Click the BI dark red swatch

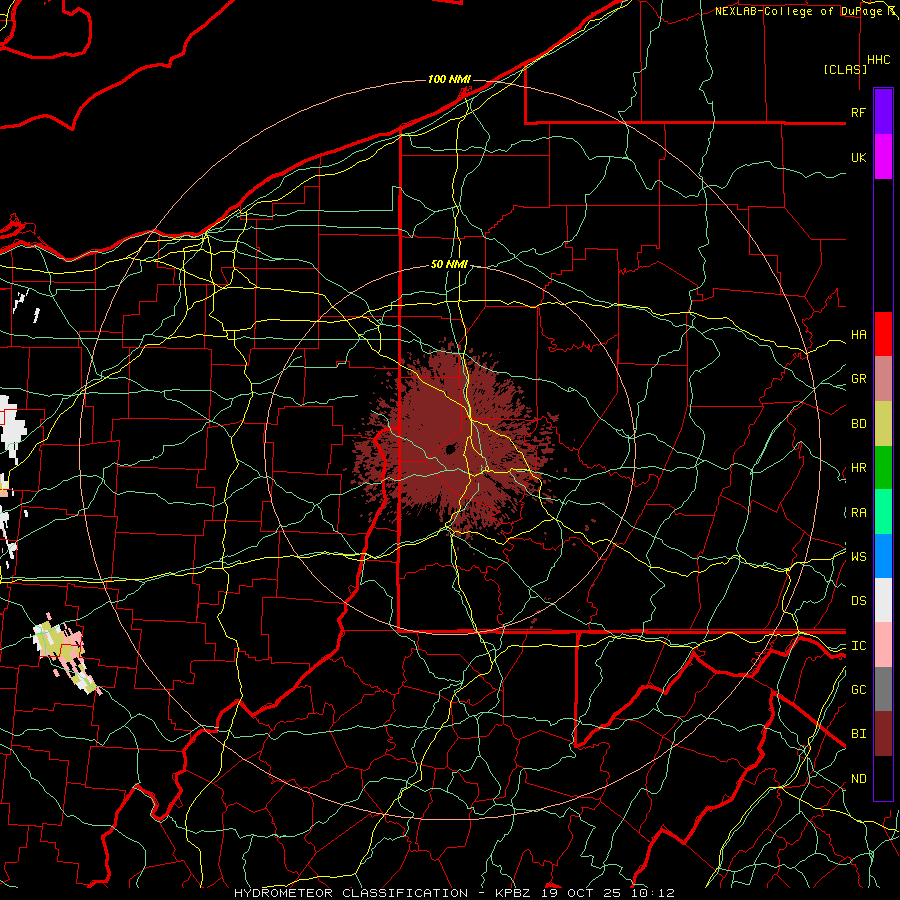883,734
